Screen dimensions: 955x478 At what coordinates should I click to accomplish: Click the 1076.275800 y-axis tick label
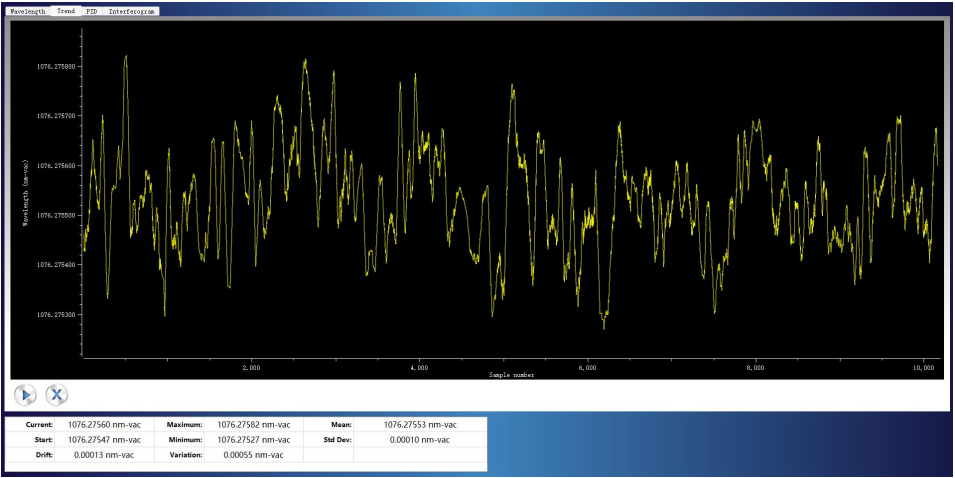pos(56,66)
